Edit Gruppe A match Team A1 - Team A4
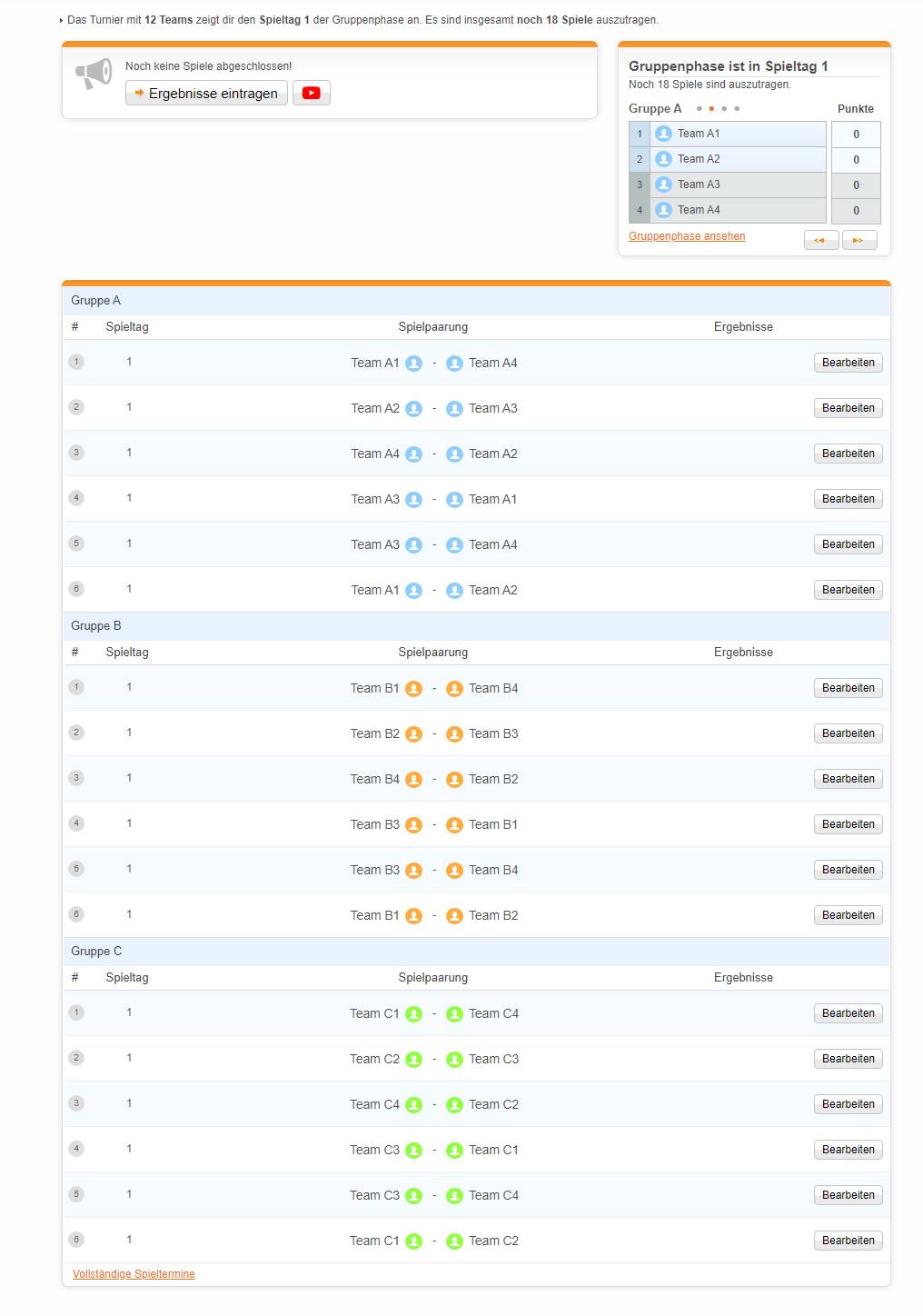The width and height of the screenshot is (923, 1316). click(x=848, y=363)
